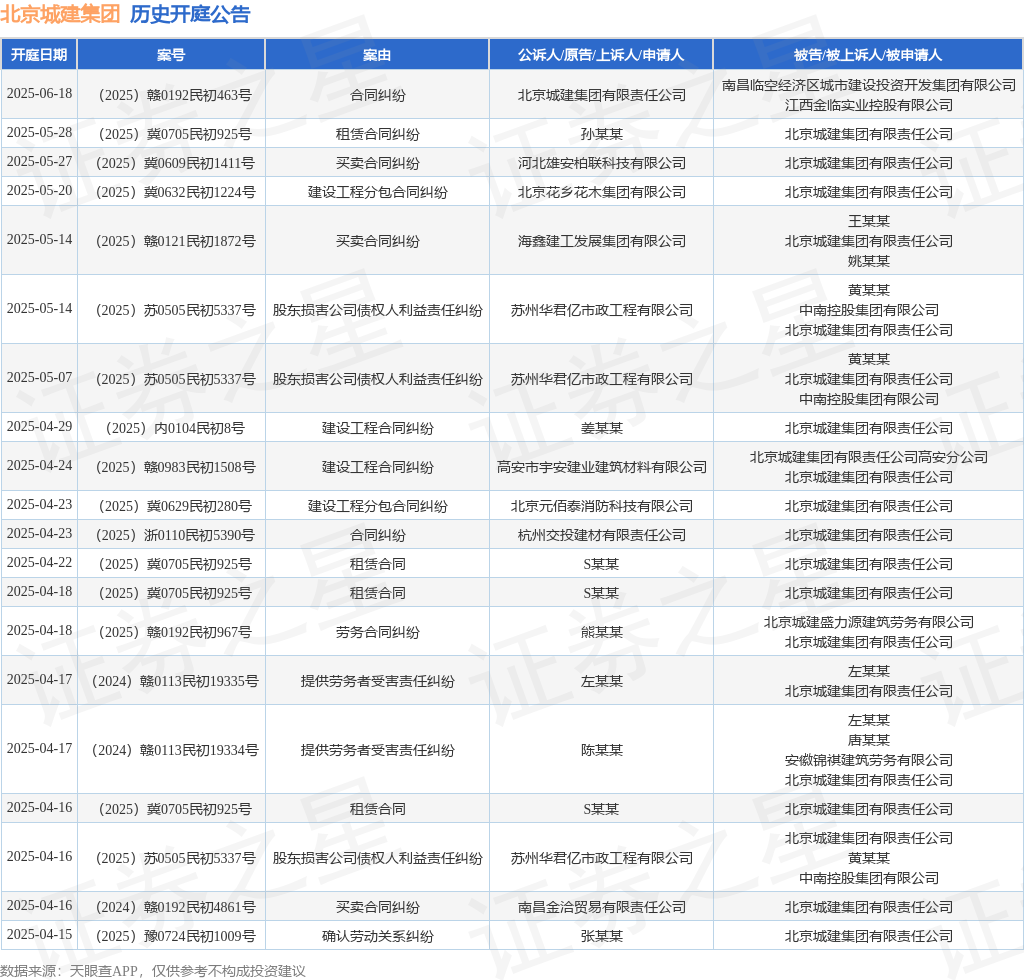Click plaintiff '河北雄安柏联科技有限公司'
1024x980 pixels.
[x=601, y=163]
